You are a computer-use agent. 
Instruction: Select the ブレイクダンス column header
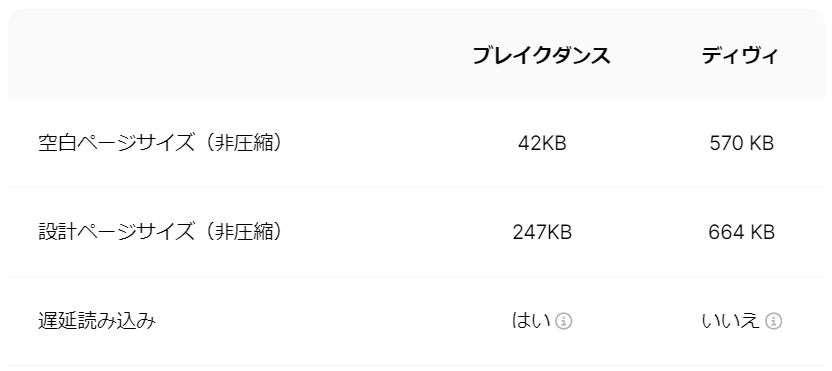[541, 56]
